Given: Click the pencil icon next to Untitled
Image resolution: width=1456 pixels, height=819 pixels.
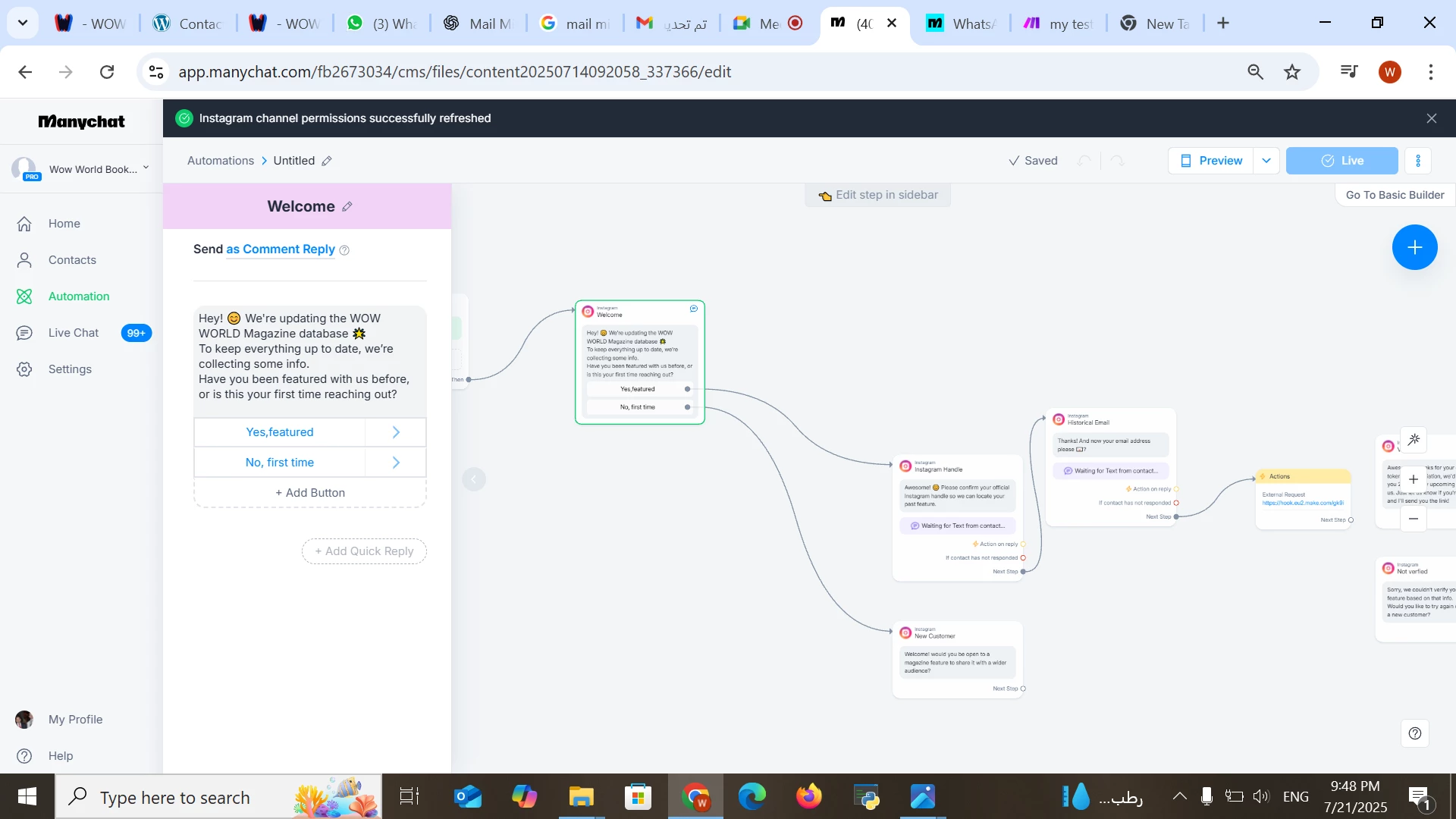Looking at the screenshot, I should click(327, 161).
